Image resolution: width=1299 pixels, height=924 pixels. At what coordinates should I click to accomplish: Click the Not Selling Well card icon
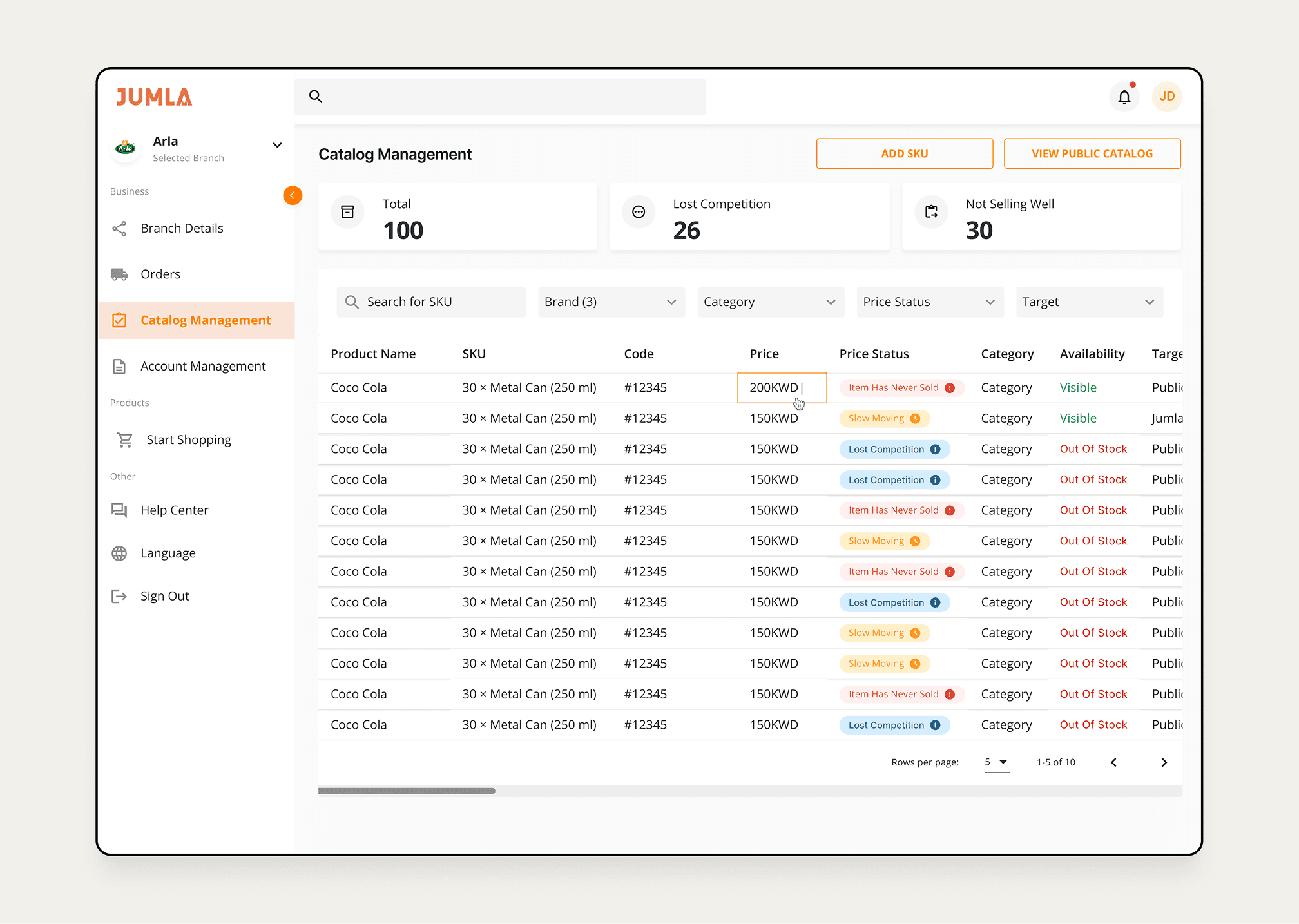click(931, 212)
